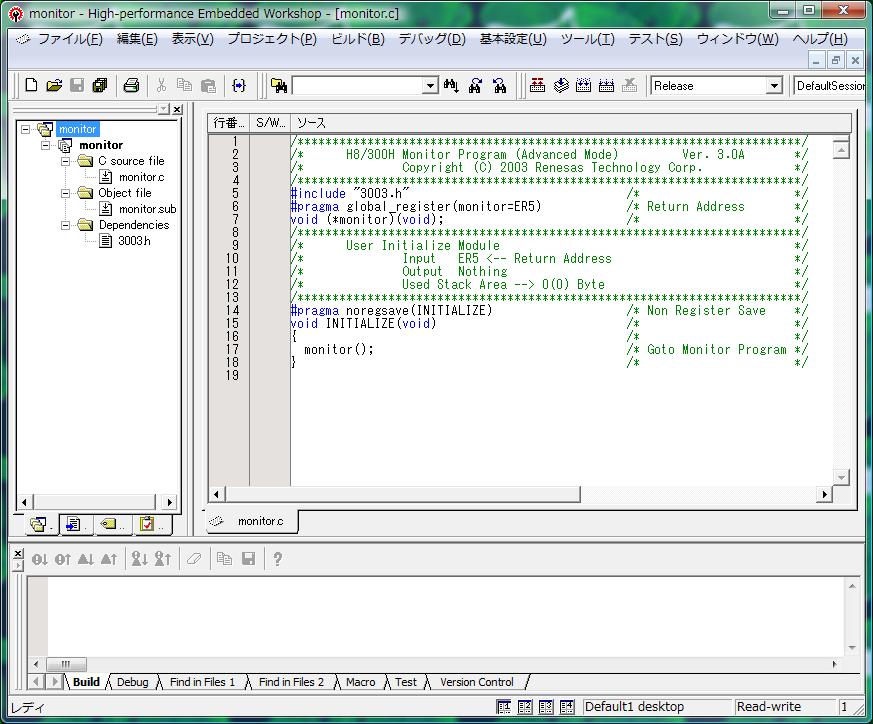Click the monitor.c editor tab
This screenshot has height=724, width=873.
point(259,521)
